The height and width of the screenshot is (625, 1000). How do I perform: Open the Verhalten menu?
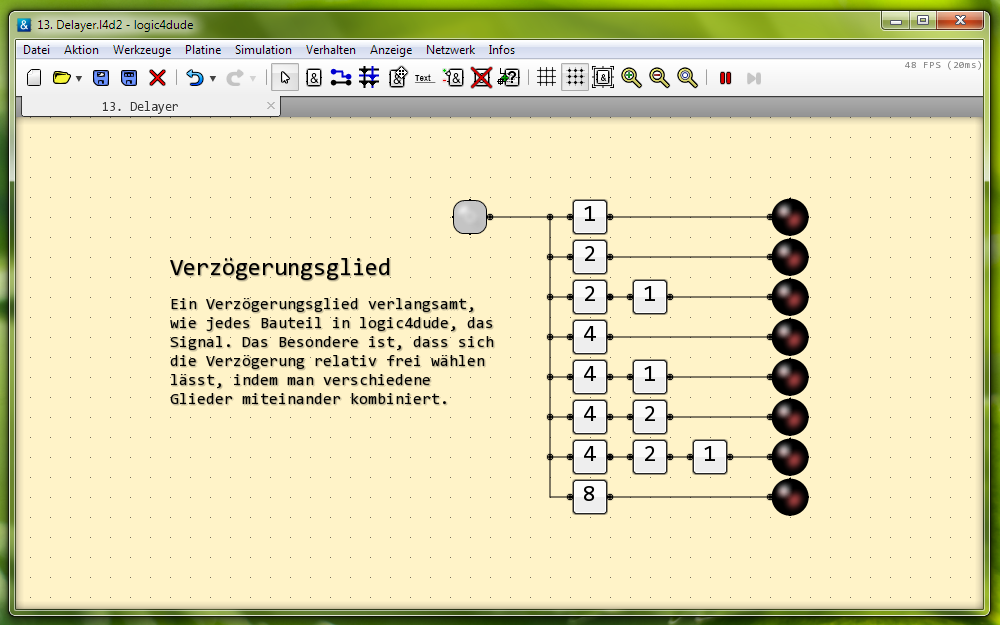click(330, 50)
